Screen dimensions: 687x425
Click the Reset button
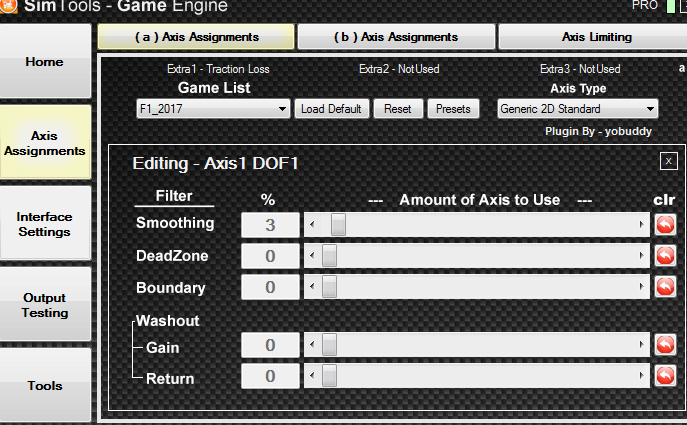(398, 109)
